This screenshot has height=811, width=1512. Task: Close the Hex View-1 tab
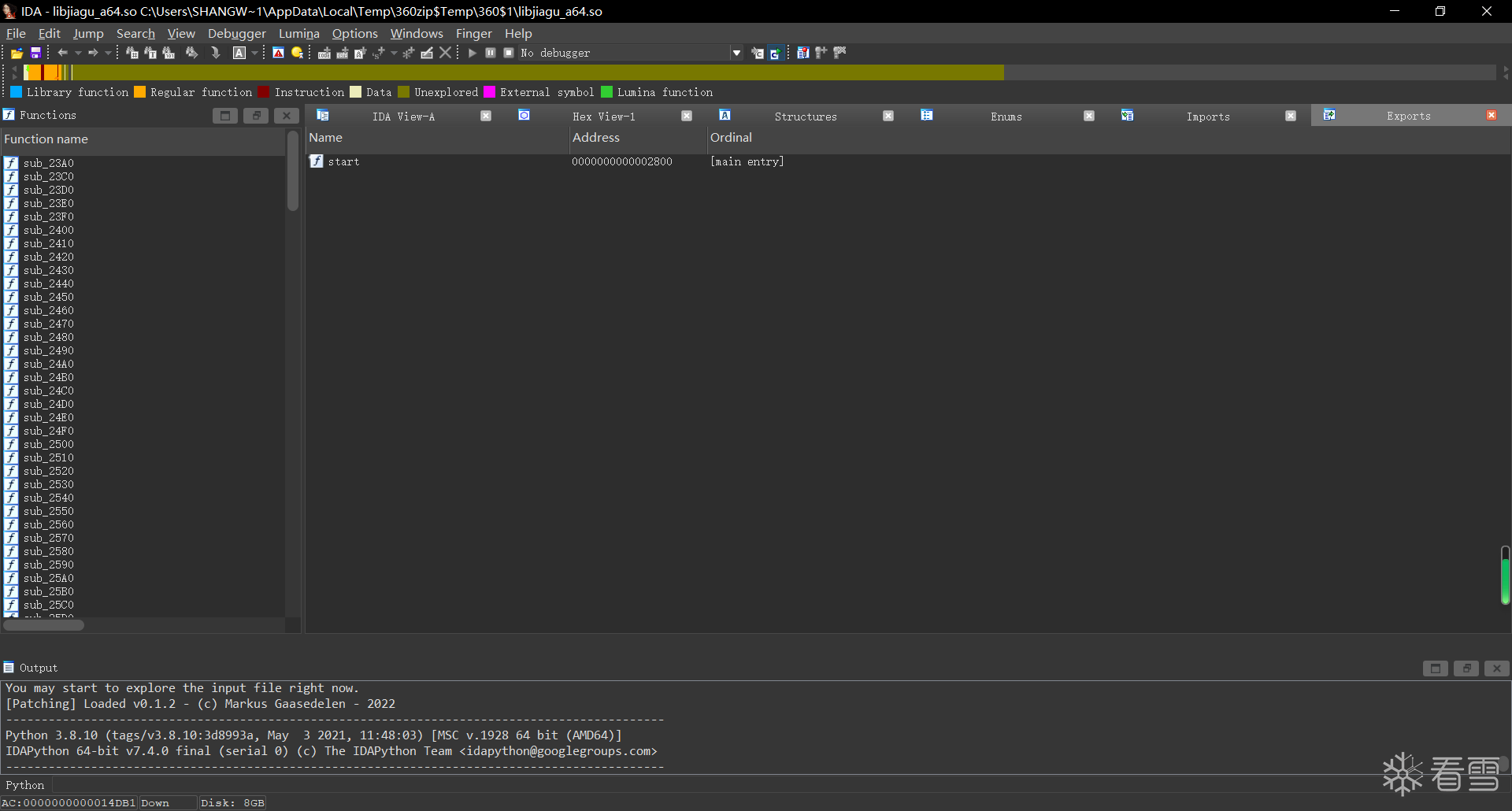coord(687,116)
